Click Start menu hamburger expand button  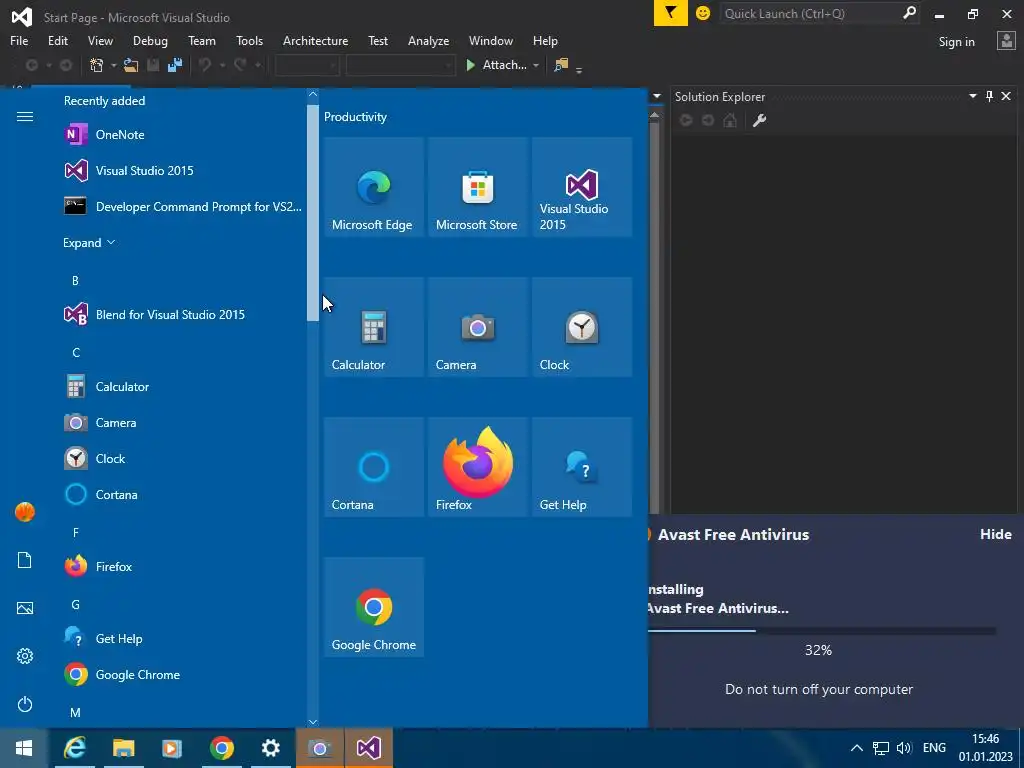tap(25, 116)
